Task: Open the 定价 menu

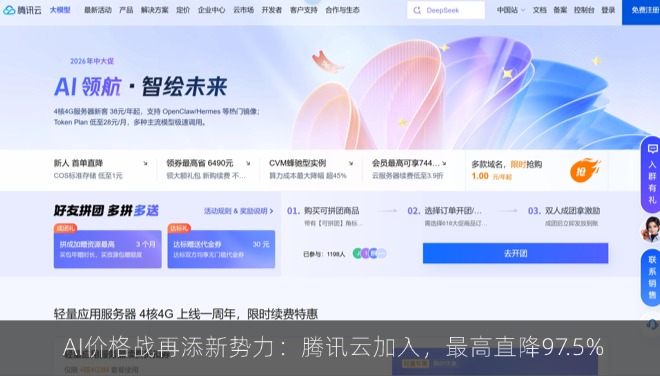Action: tap(183, 10)
